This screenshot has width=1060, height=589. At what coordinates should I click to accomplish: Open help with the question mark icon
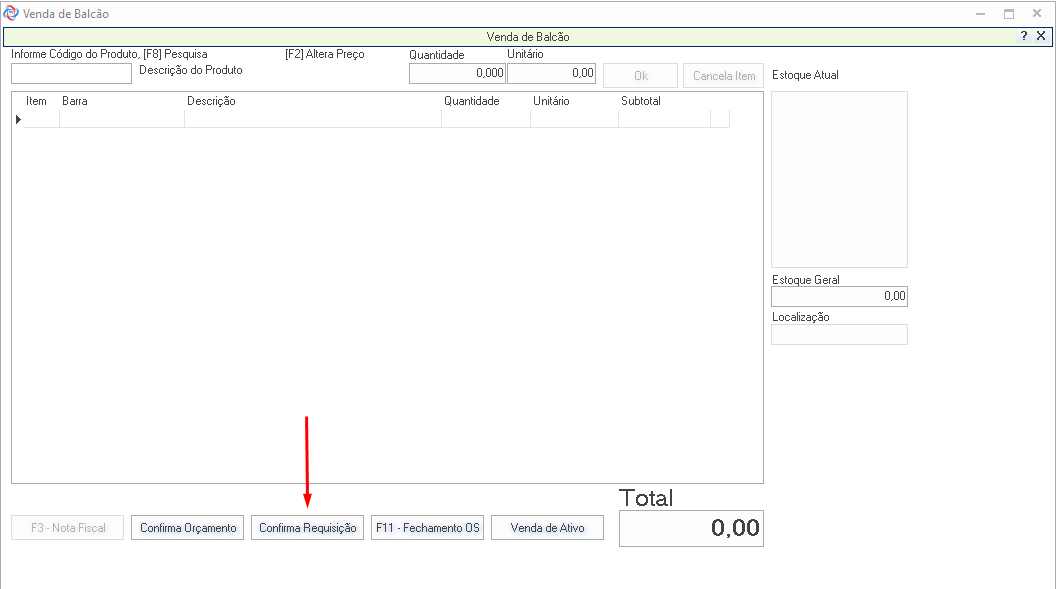pyautogui.click(x=1023, y=36)
